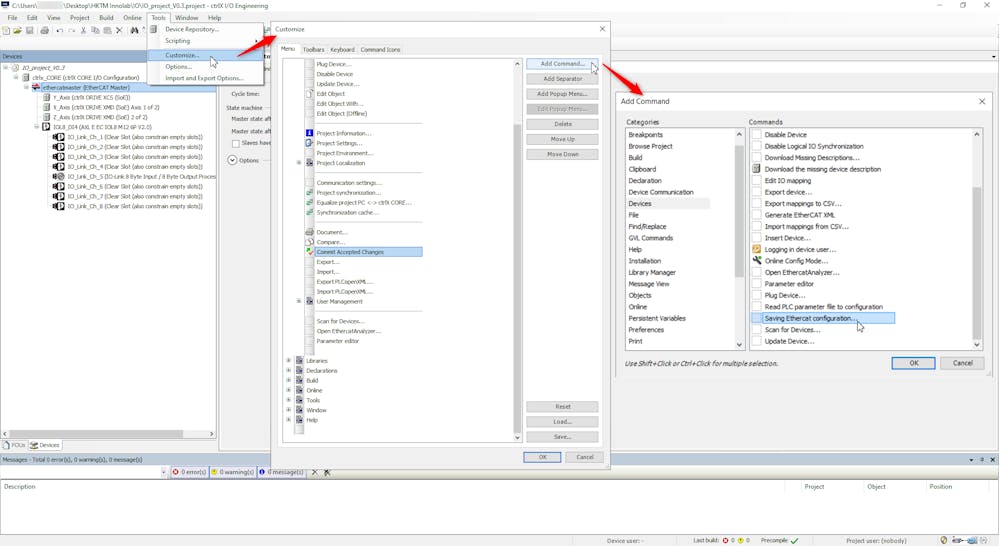
Task: Select Persistent Variables in Categories list
Action: tap(657, 318)
